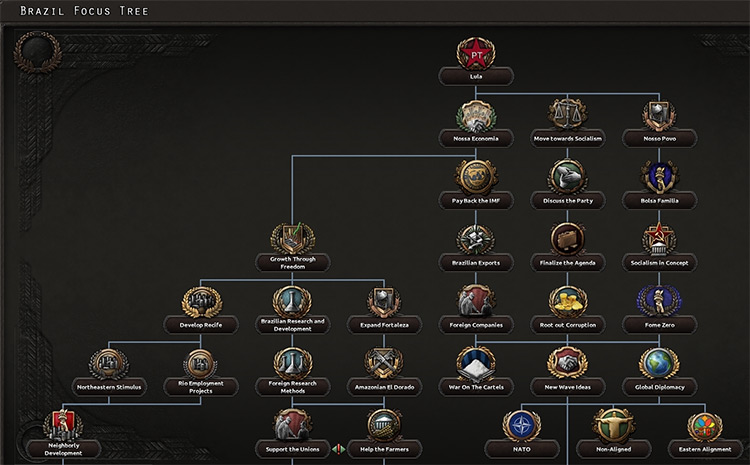Select the Discuss the Party icon
Image resolution: width=750 pixels, height=465 pixels.
pyautogui.click(x=568, y=178)
